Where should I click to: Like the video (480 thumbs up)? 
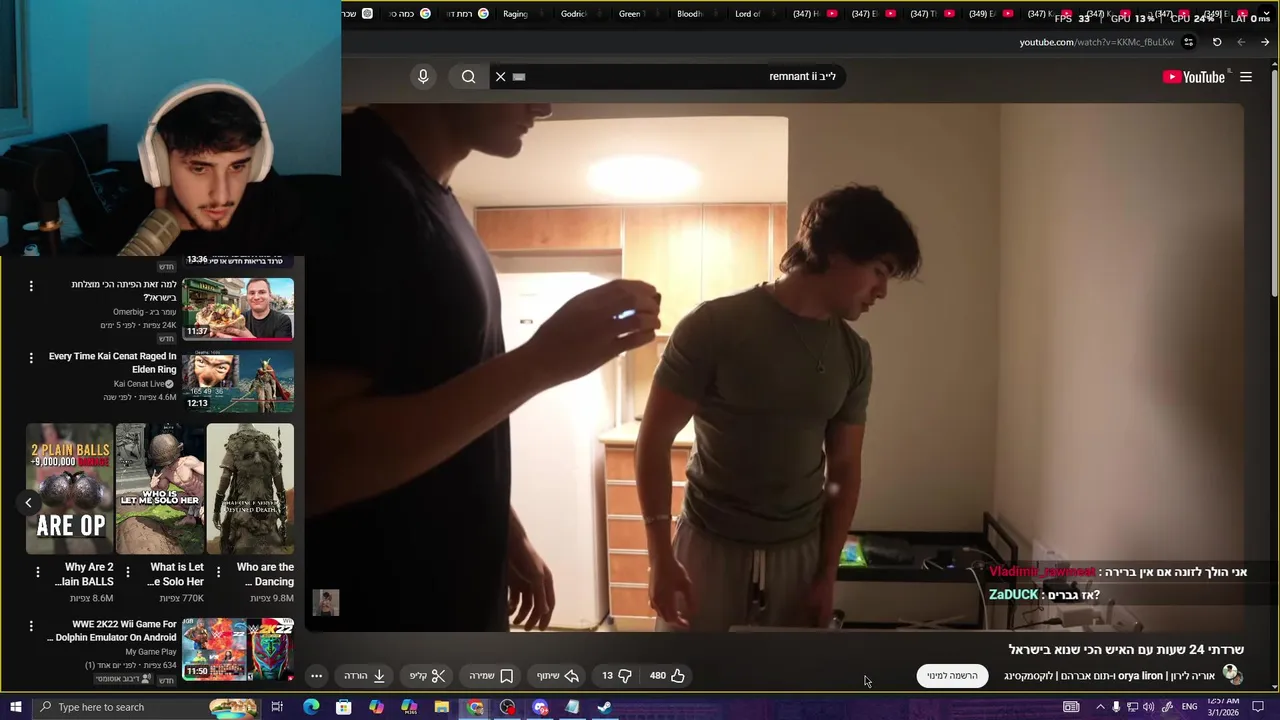(667, 676)
